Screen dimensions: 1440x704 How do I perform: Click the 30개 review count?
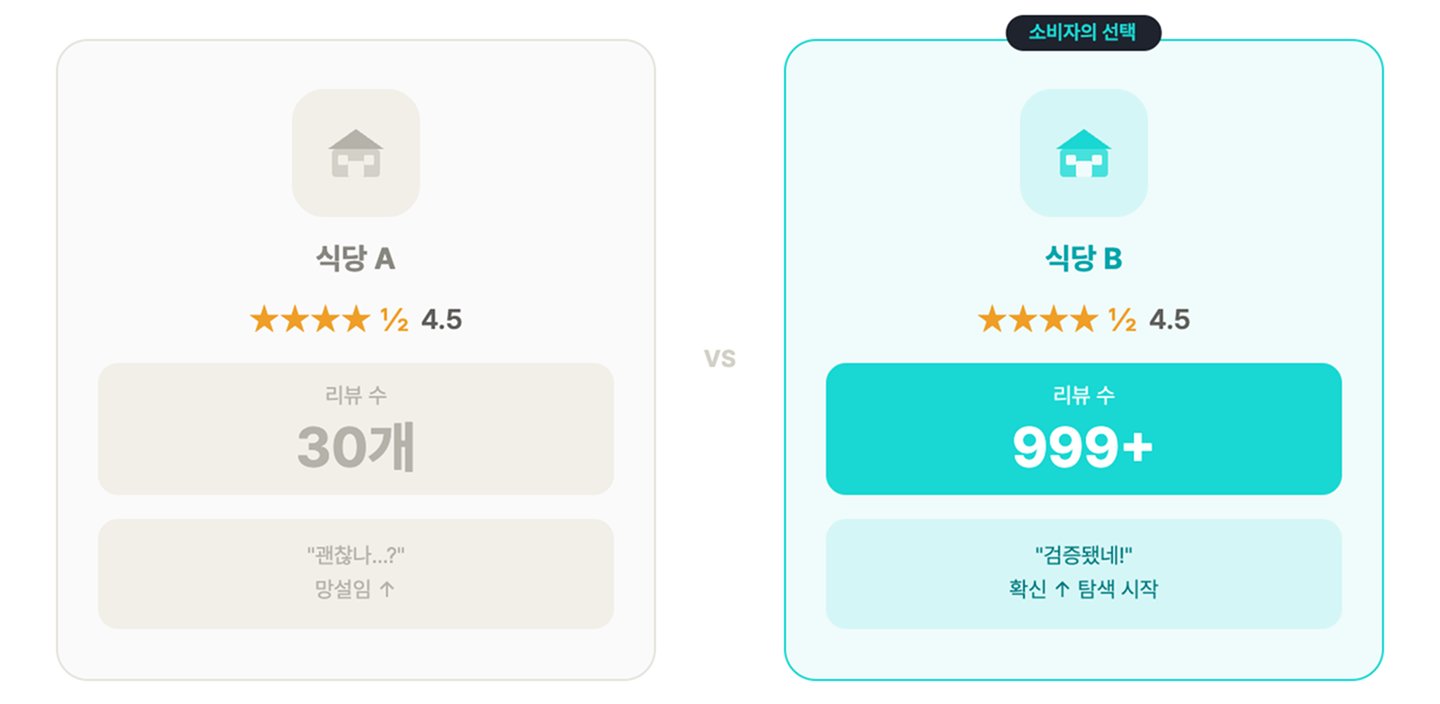pyautogui.click(x=356, y=449)
